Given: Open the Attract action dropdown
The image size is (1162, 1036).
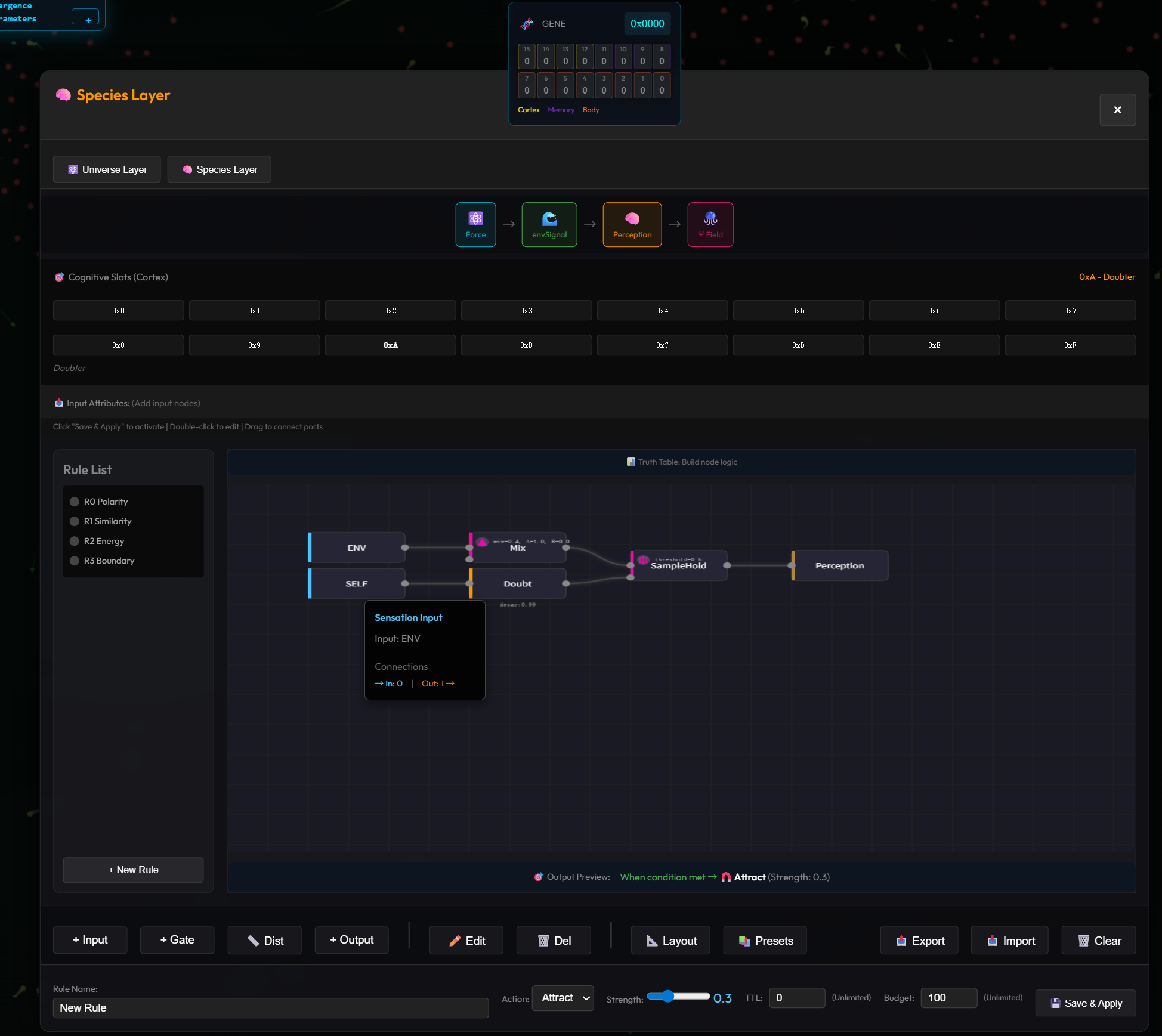Looking at the screenshot, I should tap(563, 998).
